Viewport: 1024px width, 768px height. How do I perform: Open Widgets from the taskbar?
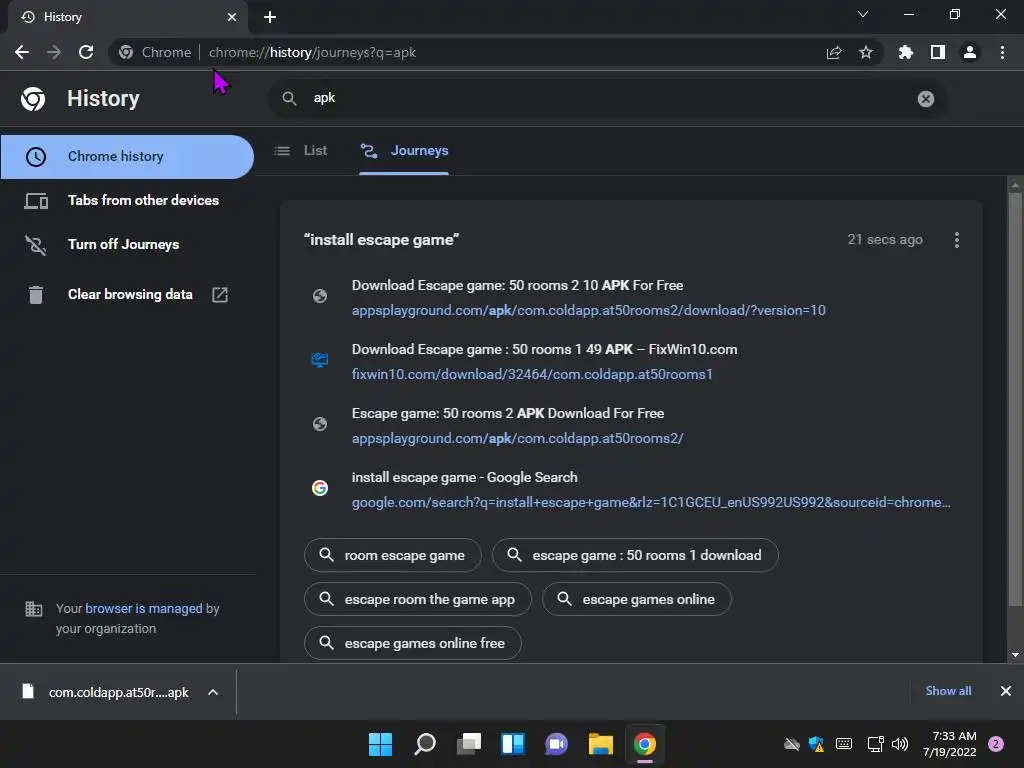point(513,744)
